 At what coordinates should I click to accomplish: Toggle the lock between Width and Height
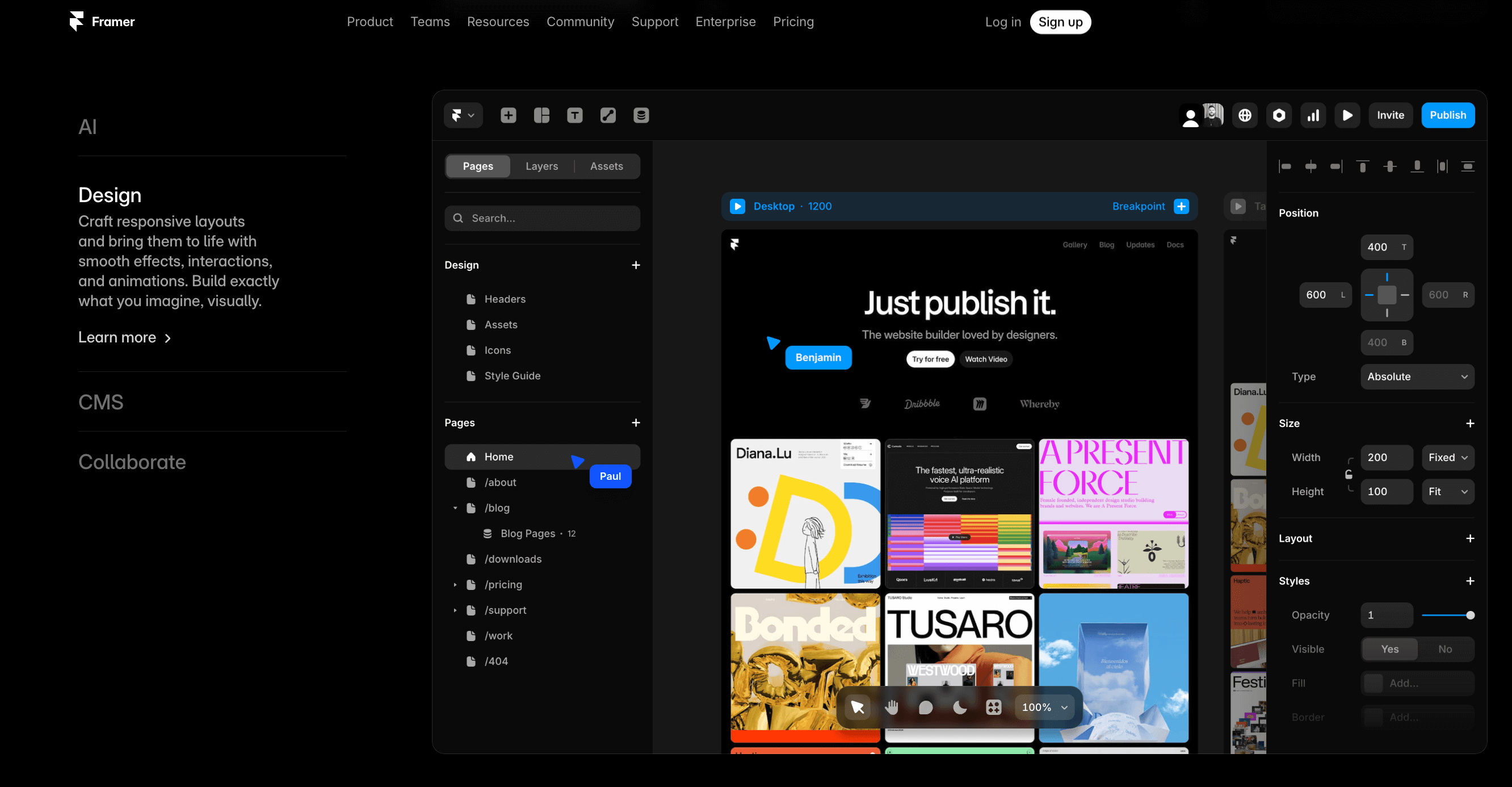[1348, 475]
